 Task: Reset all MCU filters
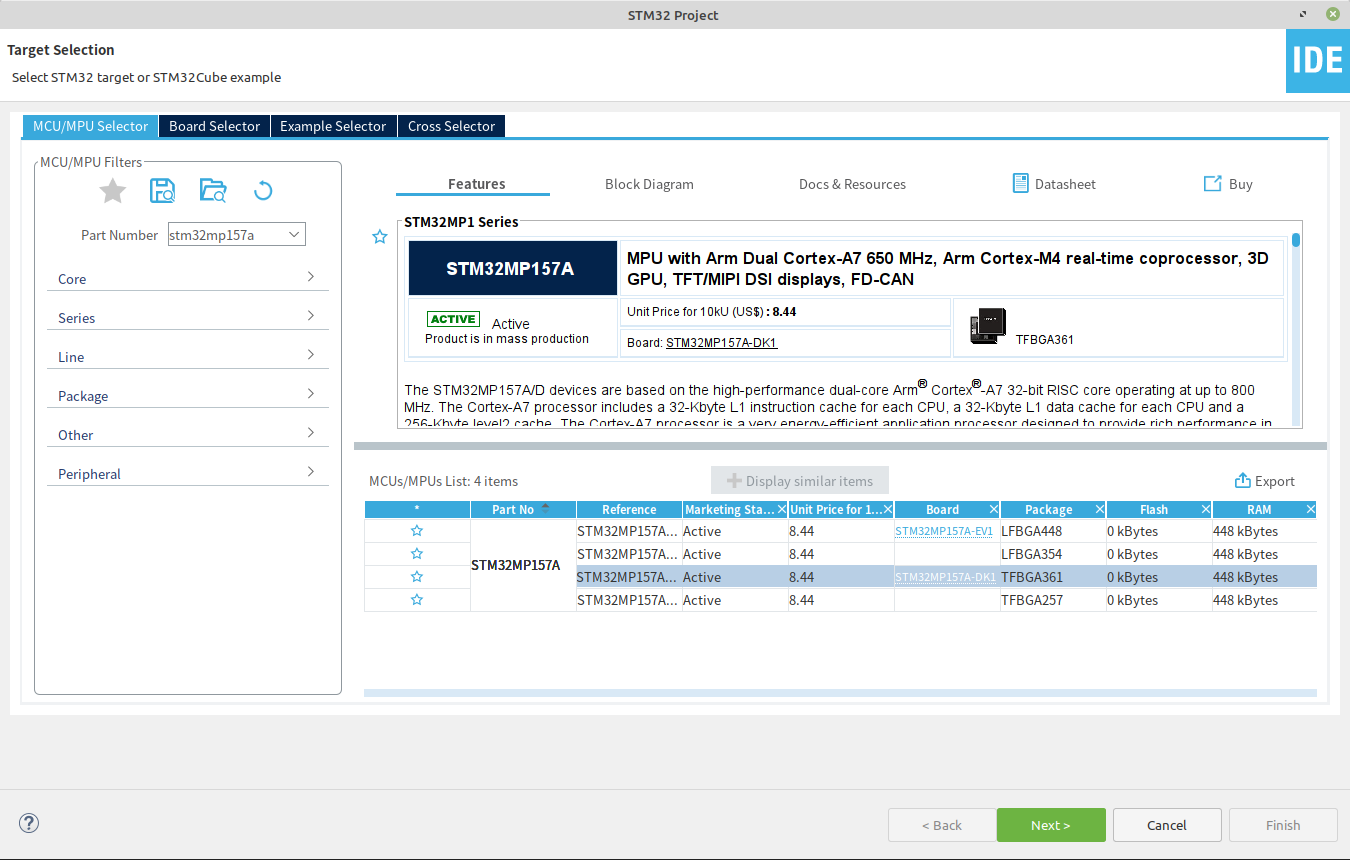click(x=263, y=190)
